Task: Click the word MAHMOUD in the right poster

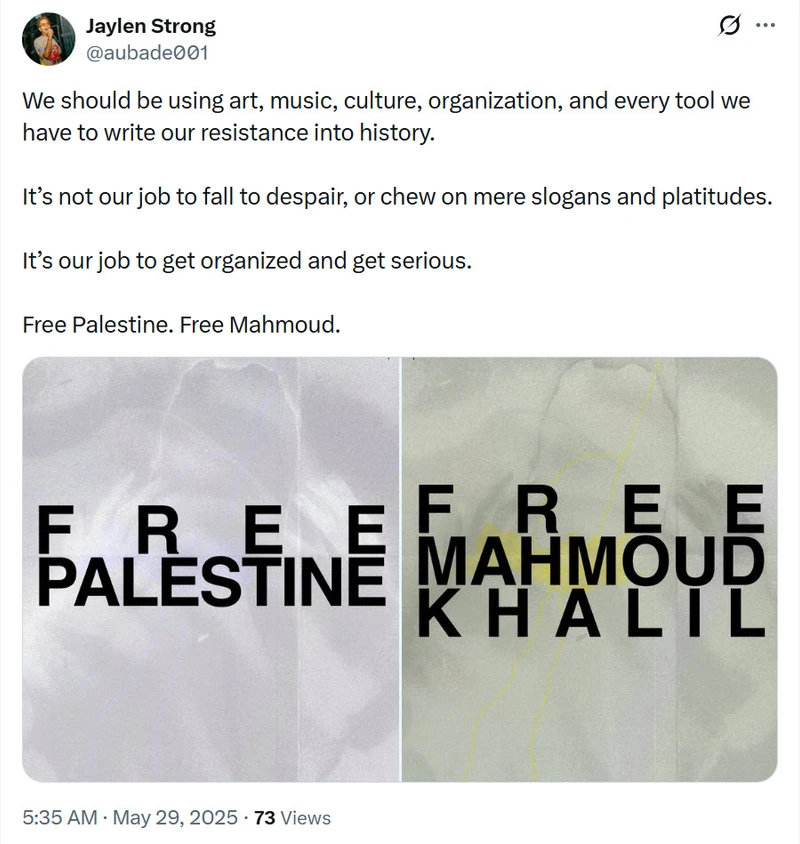Action: pyautogui.click(x=591, y=561)
